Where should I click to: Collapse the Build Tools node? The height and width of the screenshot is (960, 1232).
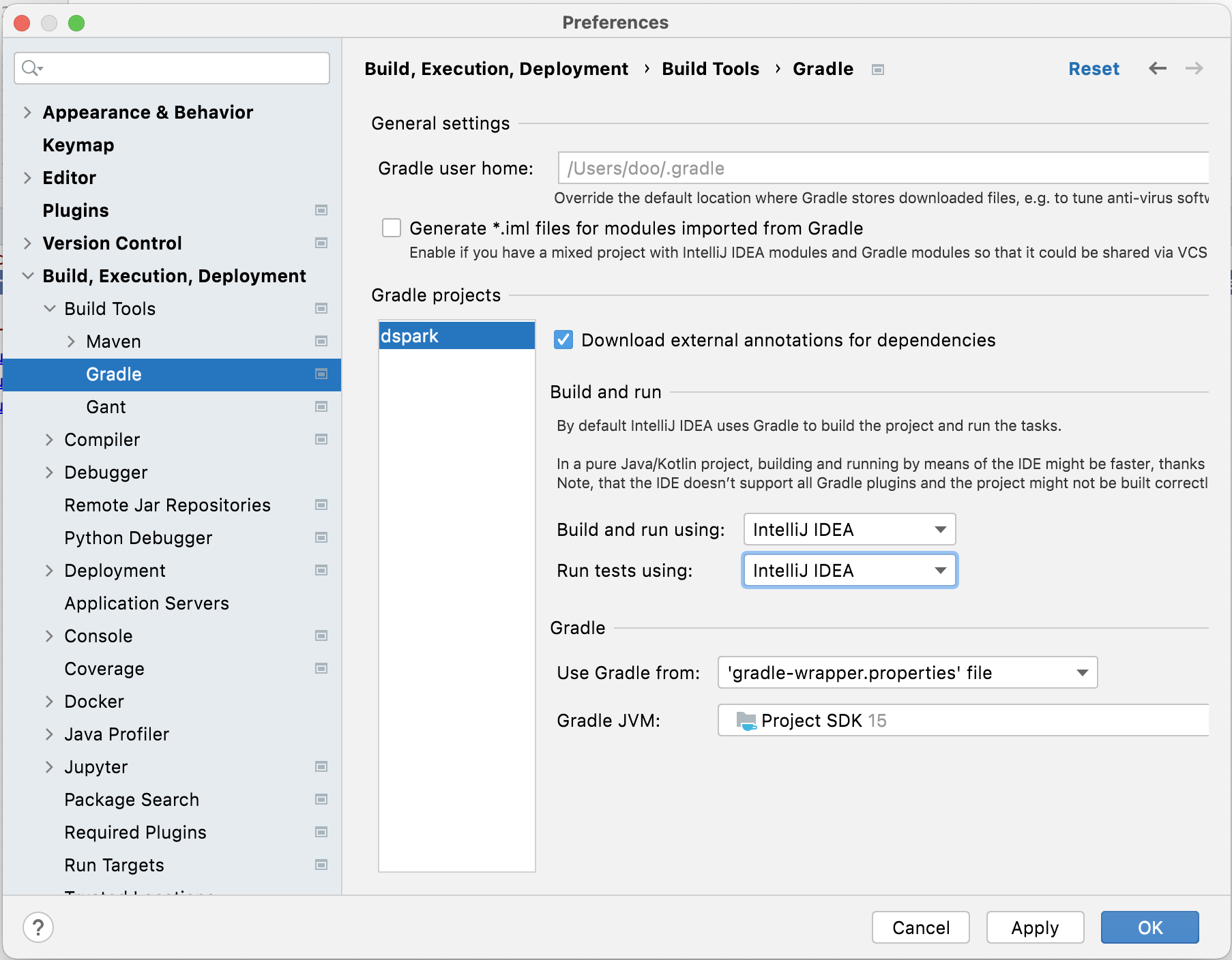point(49,308)
